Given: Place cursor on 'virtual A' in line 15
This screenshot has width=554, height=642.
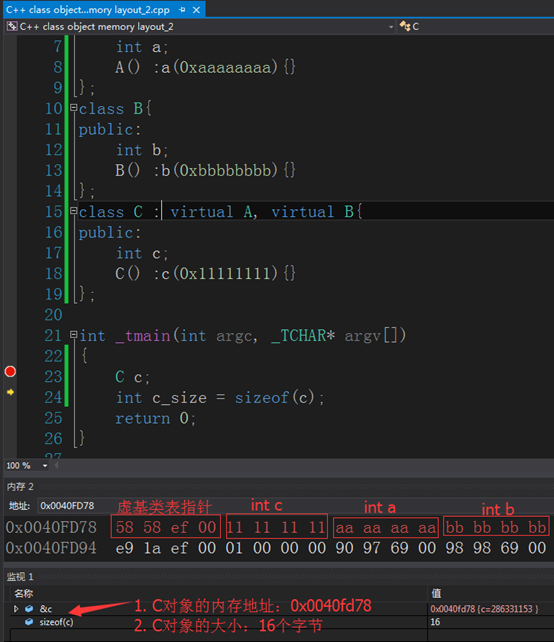Looking at the screenshot, I should pos(214,212).
